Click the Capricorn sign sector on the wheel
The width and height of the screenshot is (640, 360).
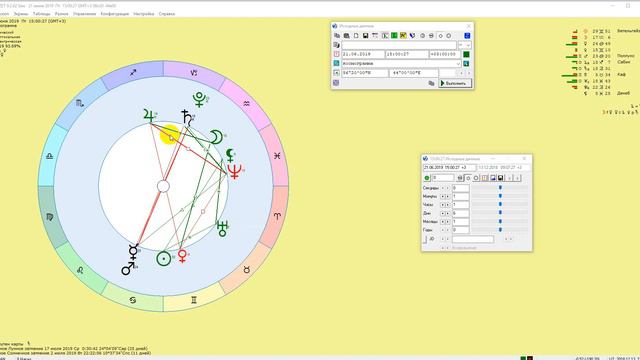(x=193, y=73)
